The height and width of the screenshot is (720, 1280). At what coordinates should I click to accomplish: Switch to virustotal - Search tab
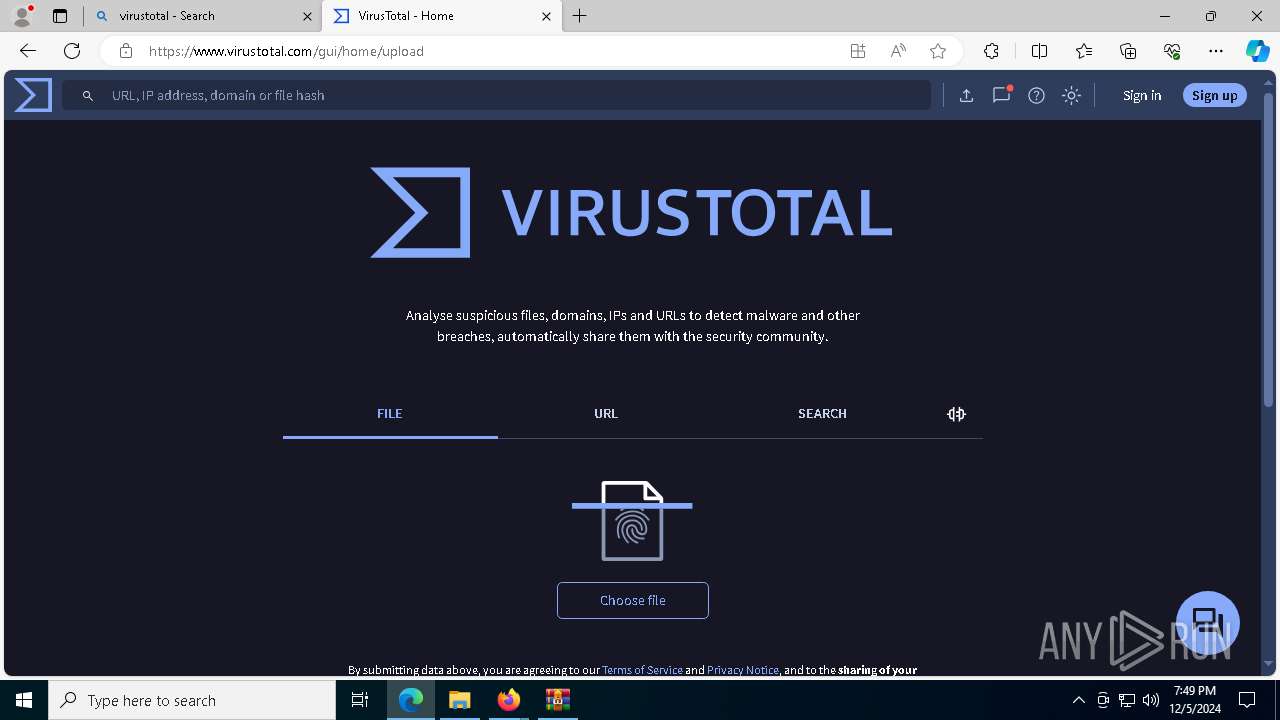coord(203,16)
